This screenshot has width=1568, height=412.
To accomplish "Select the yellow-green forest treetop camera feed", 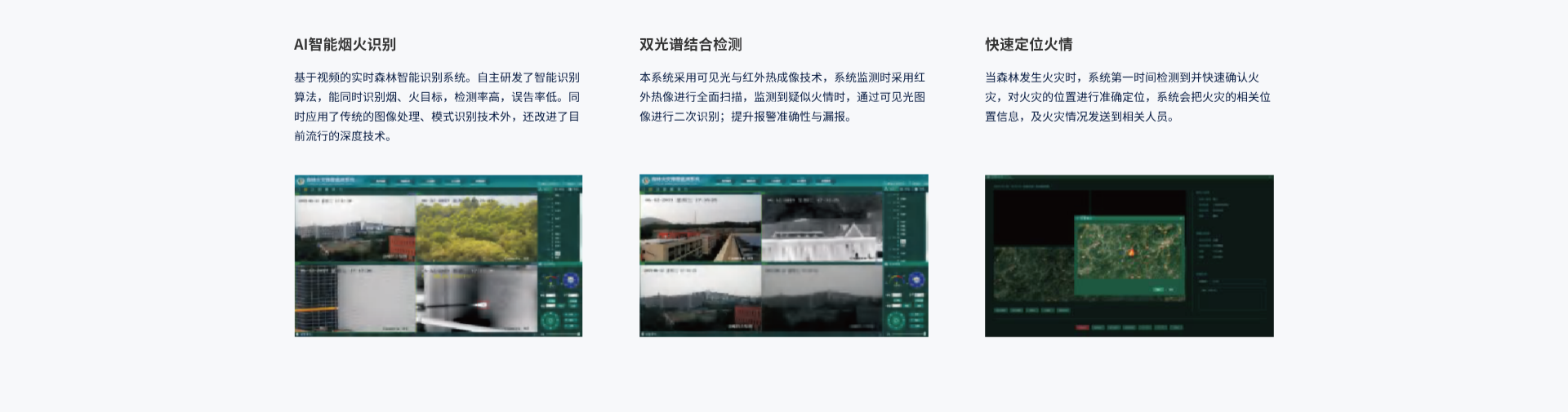I will click(477, 228).
